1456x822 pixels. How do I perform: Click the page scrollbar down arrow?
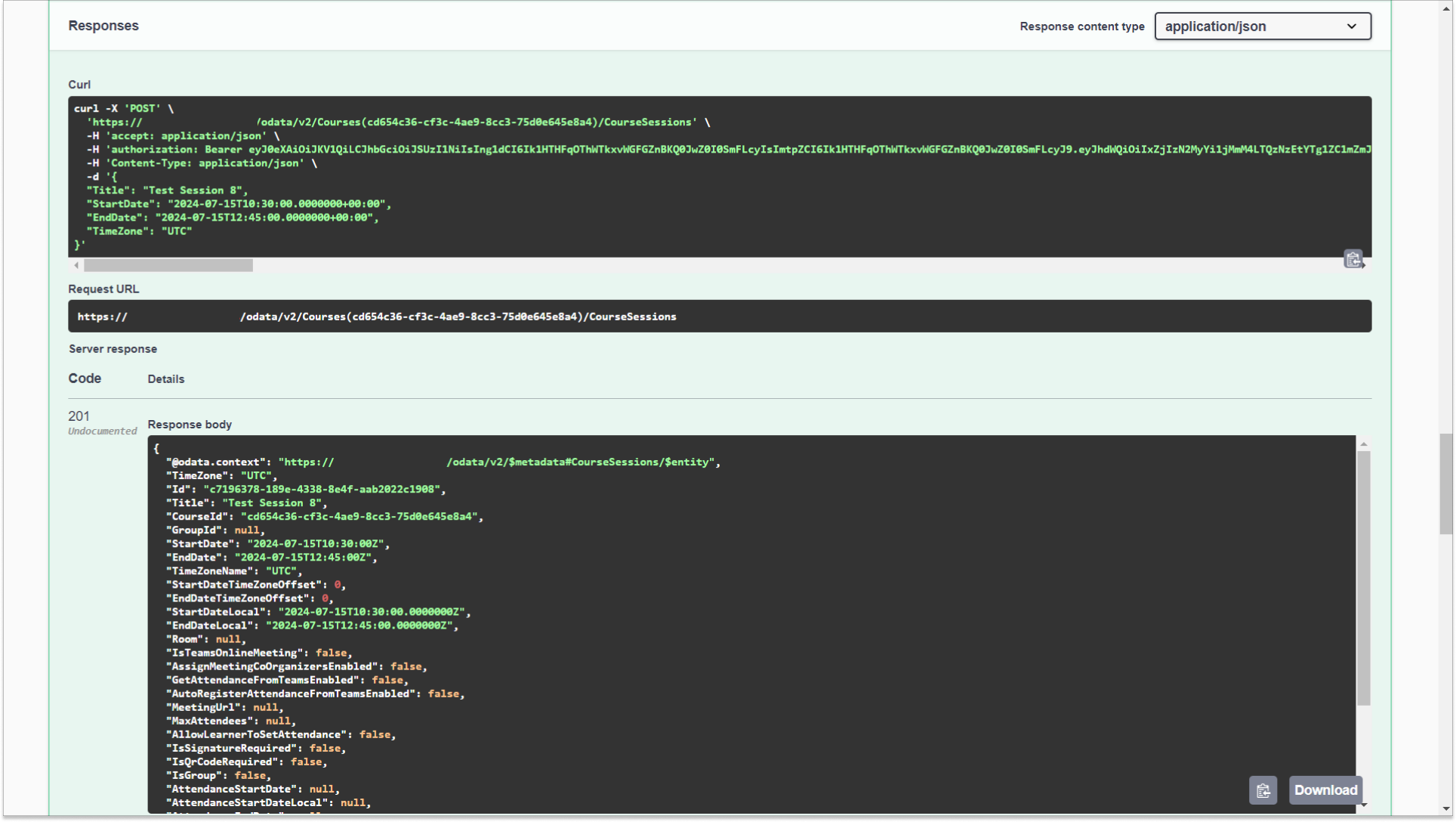pyautogui.click(x=1447, y=809)
